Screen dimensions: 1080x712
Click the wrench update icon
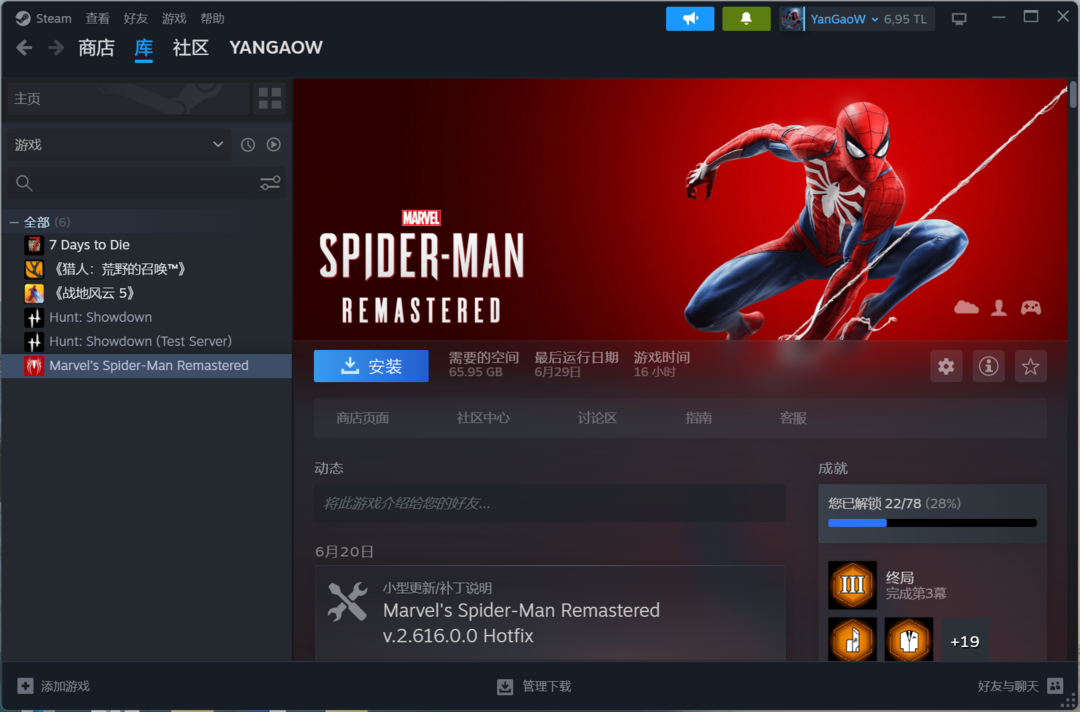point(347,602)
